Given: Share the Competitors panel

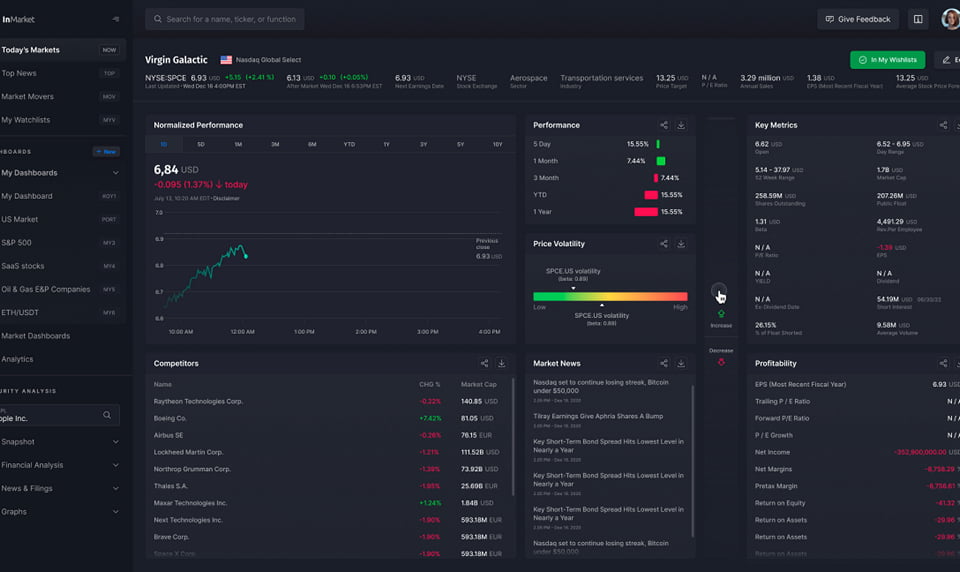Looking at the screenshot, I should pos(484,363).
